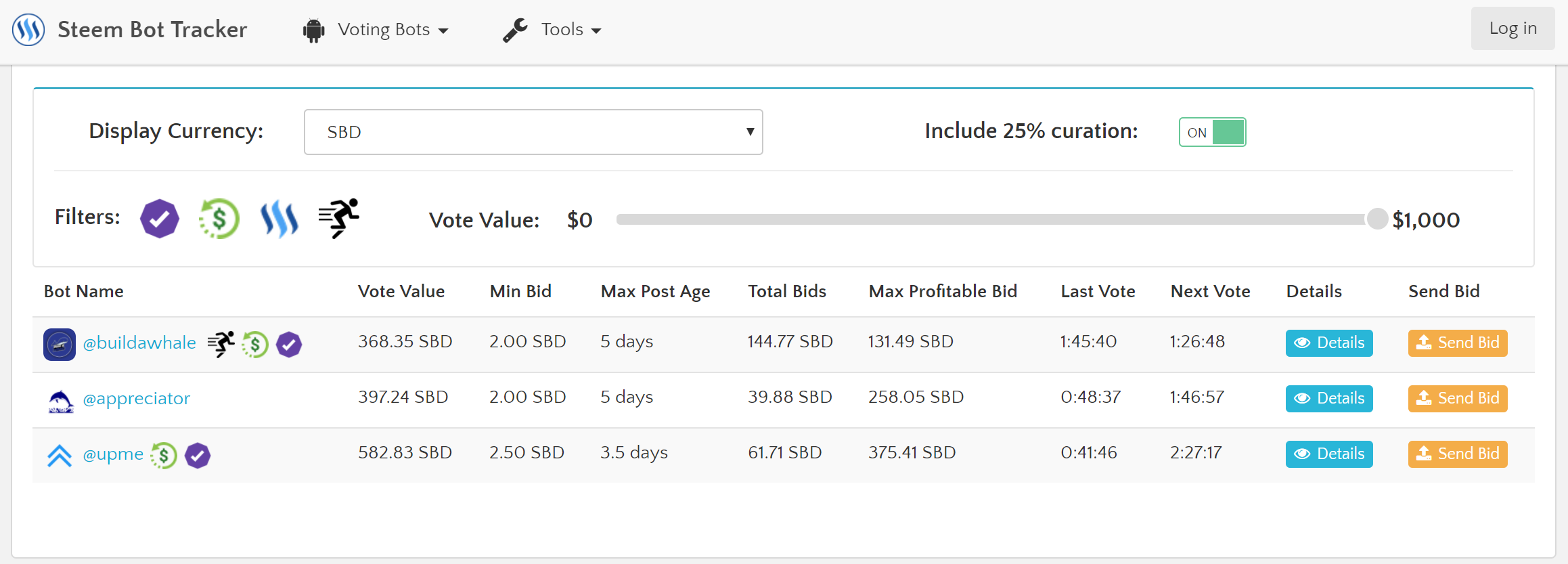Click the Steem logo icon in the header
The height and width of the screenshot is (564, 1568).
28,30
